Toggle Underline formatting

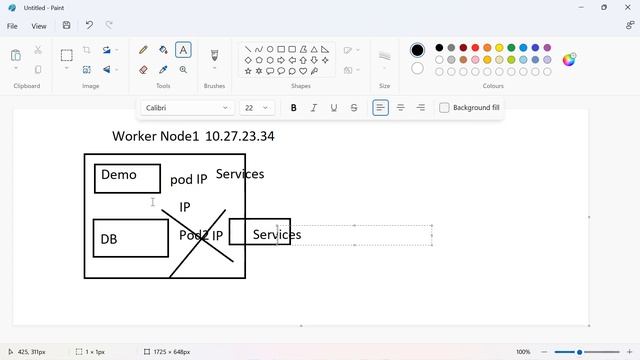333,108
